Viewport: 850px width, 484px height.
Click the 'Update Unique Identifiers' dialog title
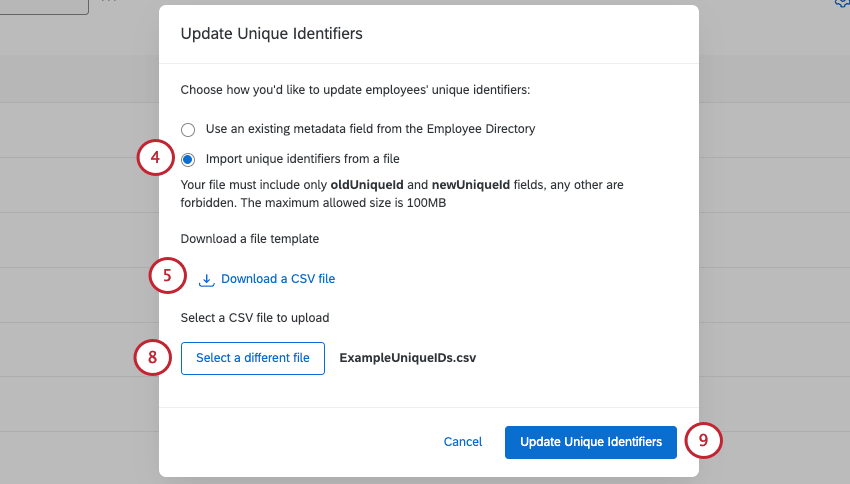pyautogui.click(x=271, y=34)
